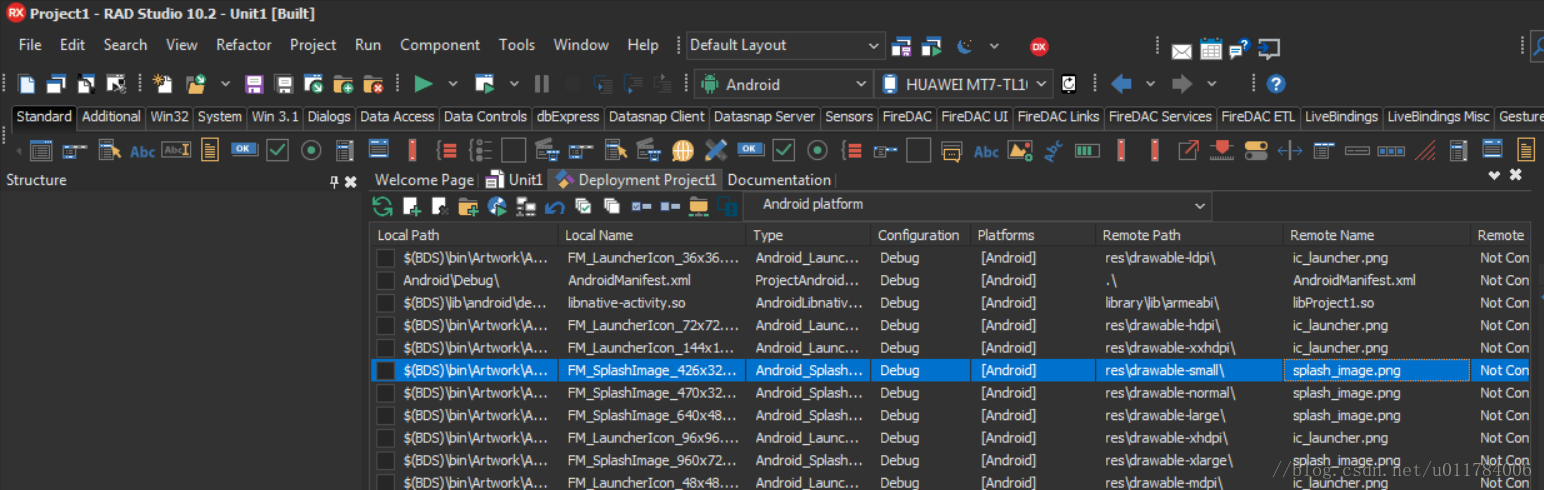This screenshot has height=490, width=1544.
Task: Click the device refresh icon beside HUAWEI
Action: (x=1069, y=84)
